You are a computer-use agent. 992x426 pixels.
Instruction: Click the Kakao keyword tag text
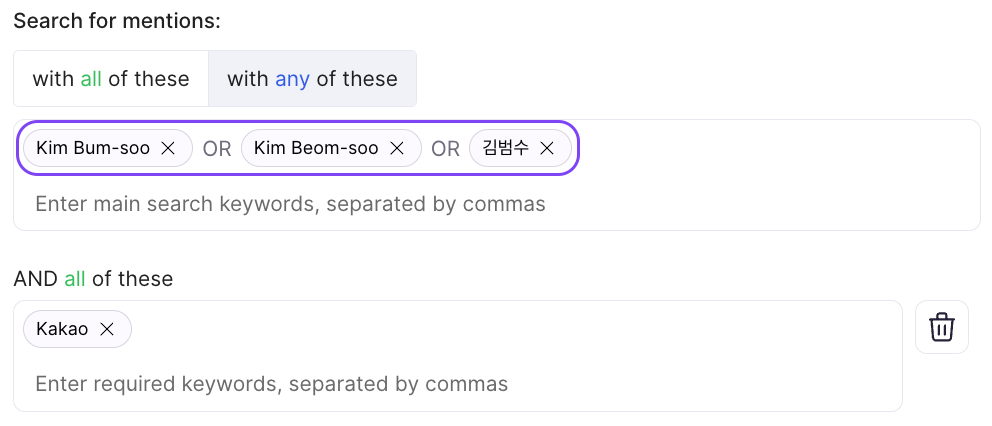(x=62, y=328)
